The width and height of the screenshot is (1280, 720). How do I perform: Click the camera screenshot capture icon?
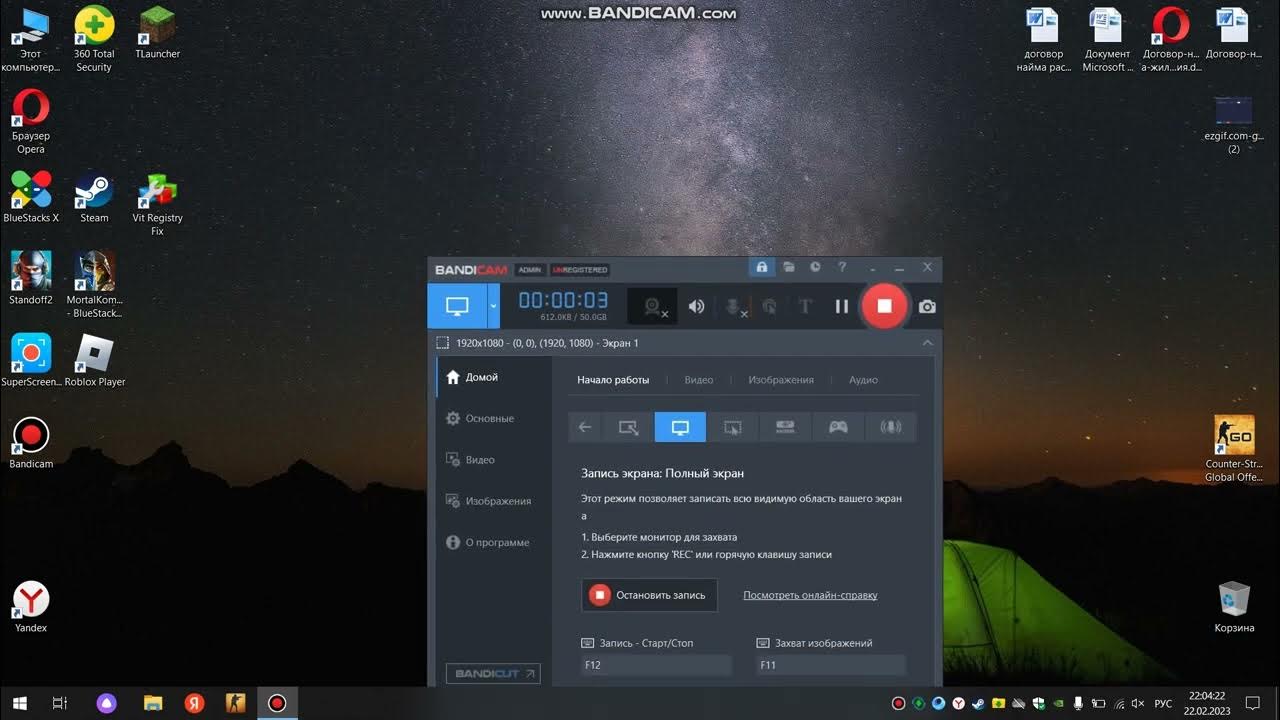click(x=927, y=307)
